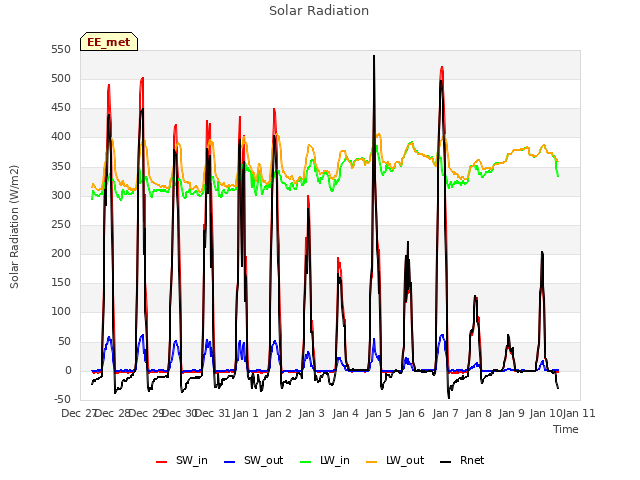Click the tallest black Rnet peak on Jan 5
Image resolution: width=640 pixels, height=480 pixels.
tap(374, 57)
